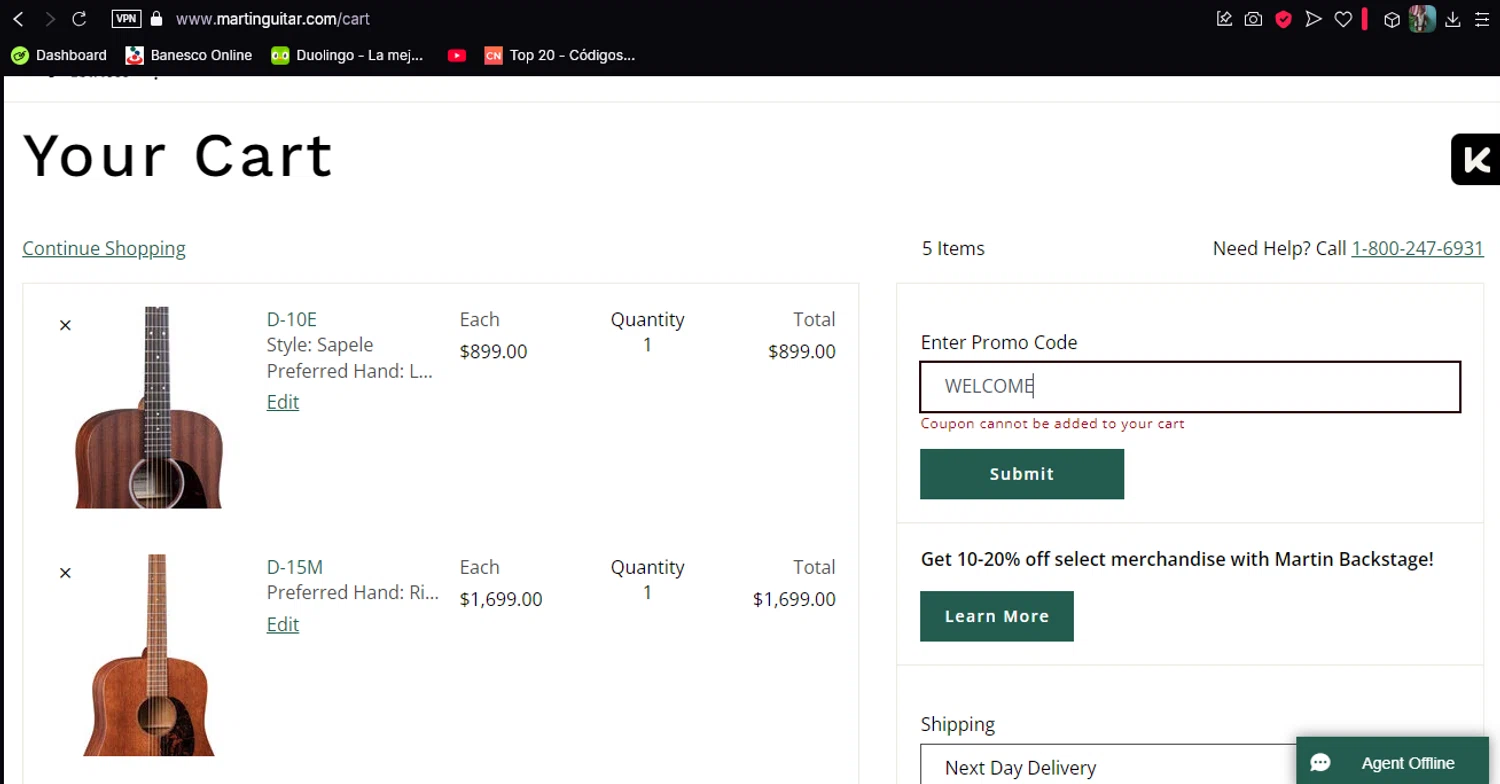The width and height of the screenshot is (1500, 784).
Task: Open the red ad blocker shield
Action: click(1283, 19)
